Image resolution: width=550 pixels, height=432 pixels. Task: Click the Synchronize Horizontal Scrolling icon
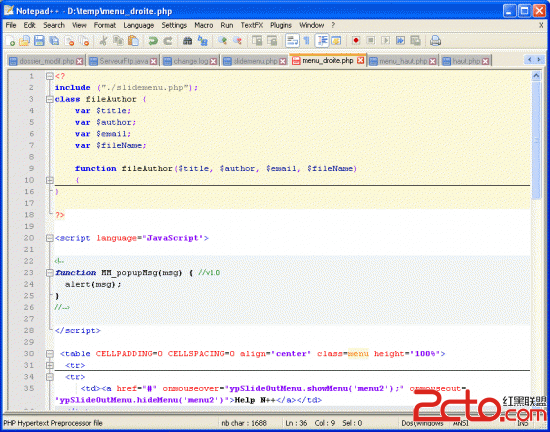tap(272, 41)
